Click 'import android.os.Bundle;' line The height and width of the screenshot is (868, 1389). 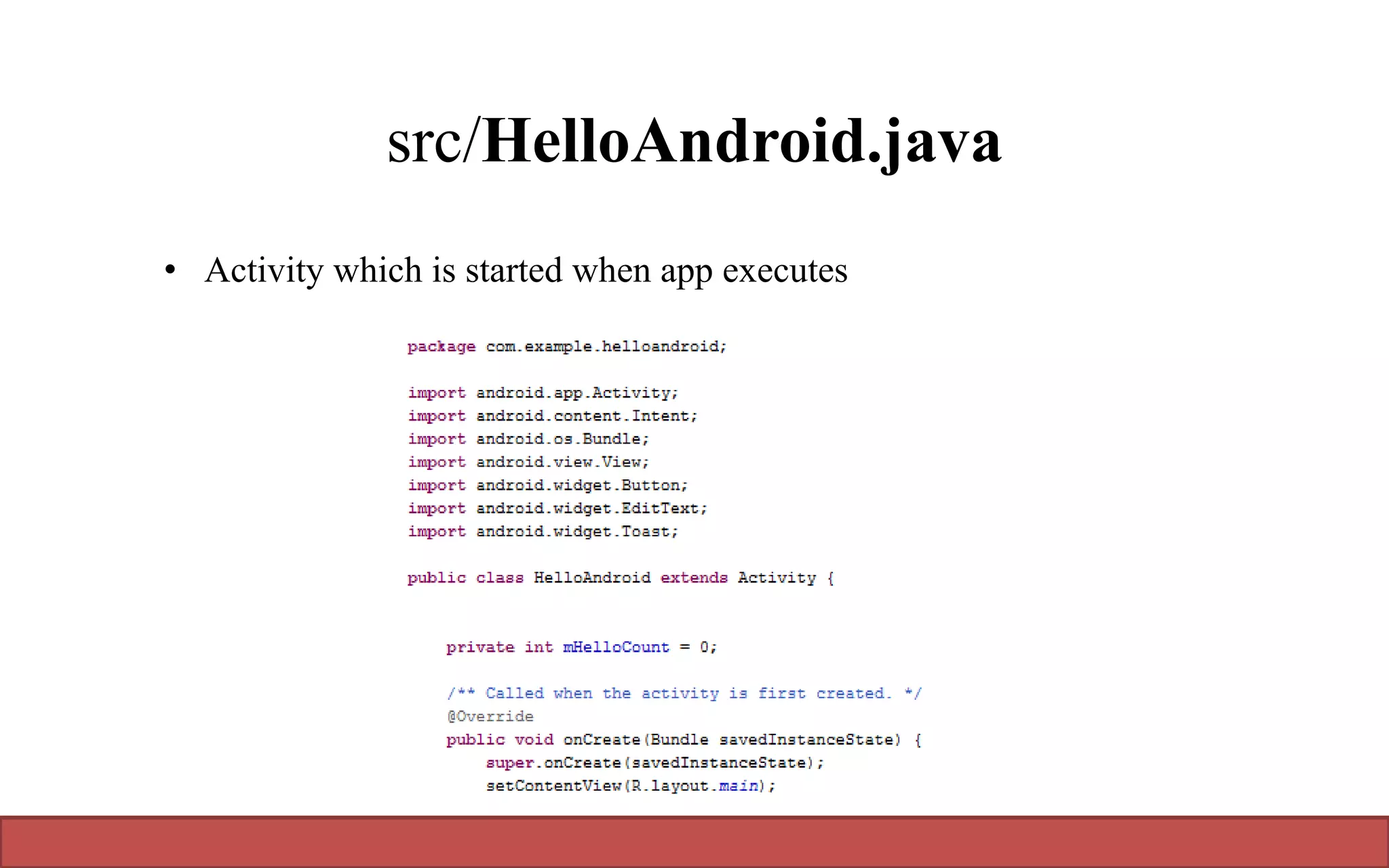(528, 439)
